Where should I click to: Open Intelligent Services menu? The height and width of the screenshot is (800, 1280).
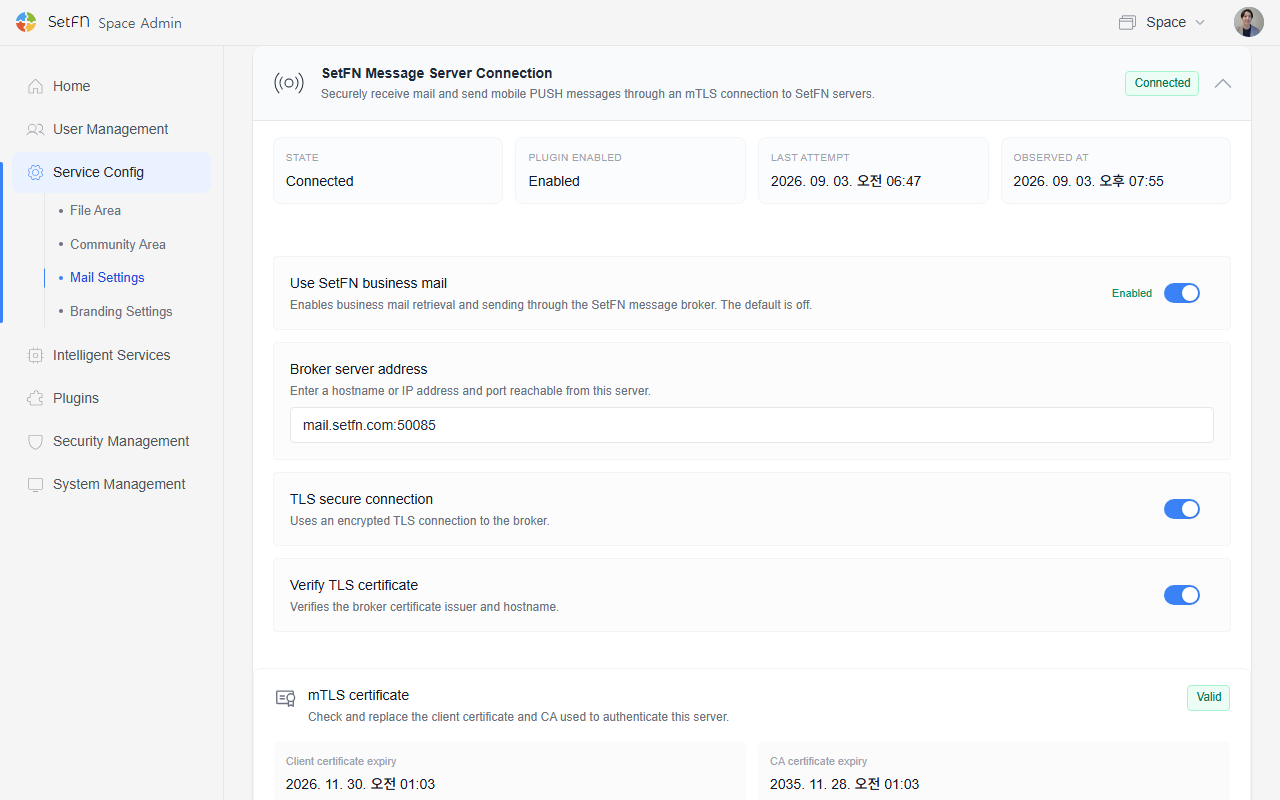click(112, 355)
